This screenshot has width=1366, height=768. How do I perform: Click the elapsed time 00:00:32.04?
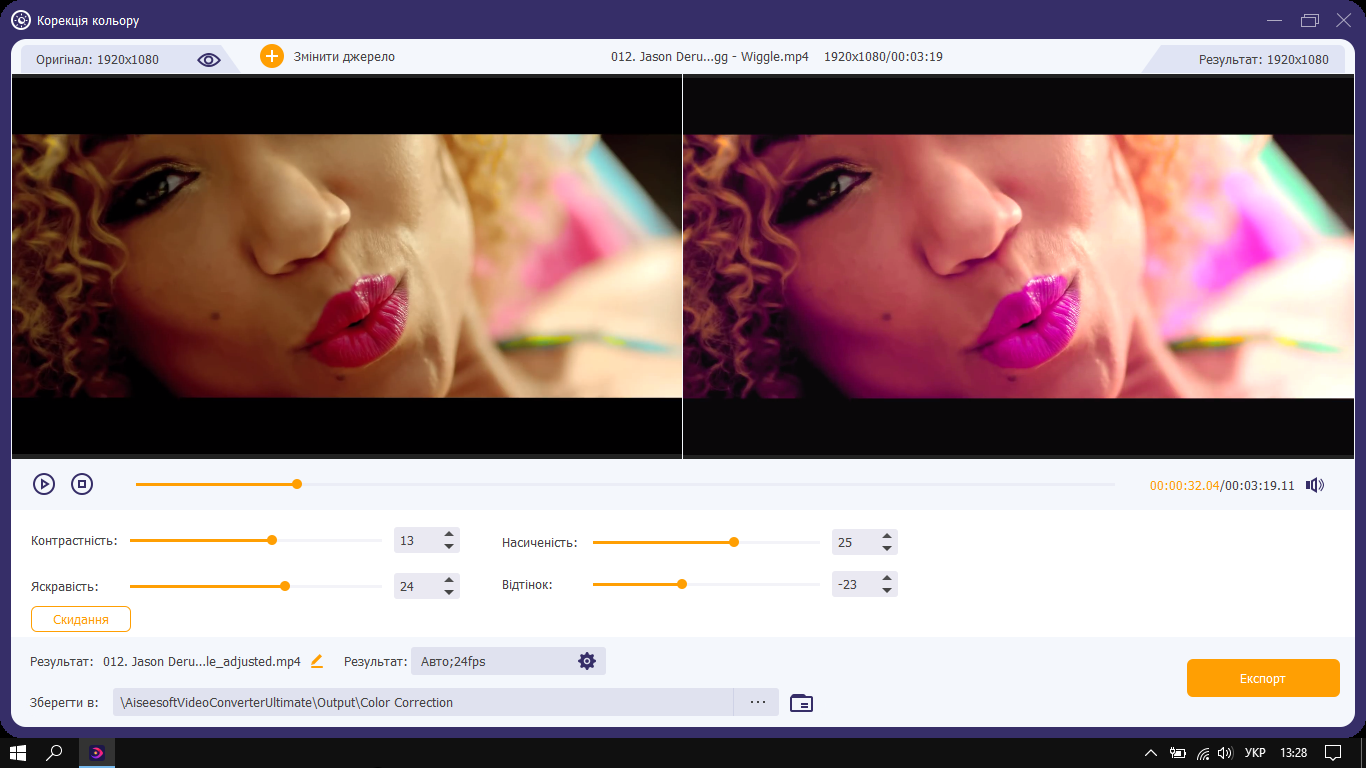coord(1184,486)
